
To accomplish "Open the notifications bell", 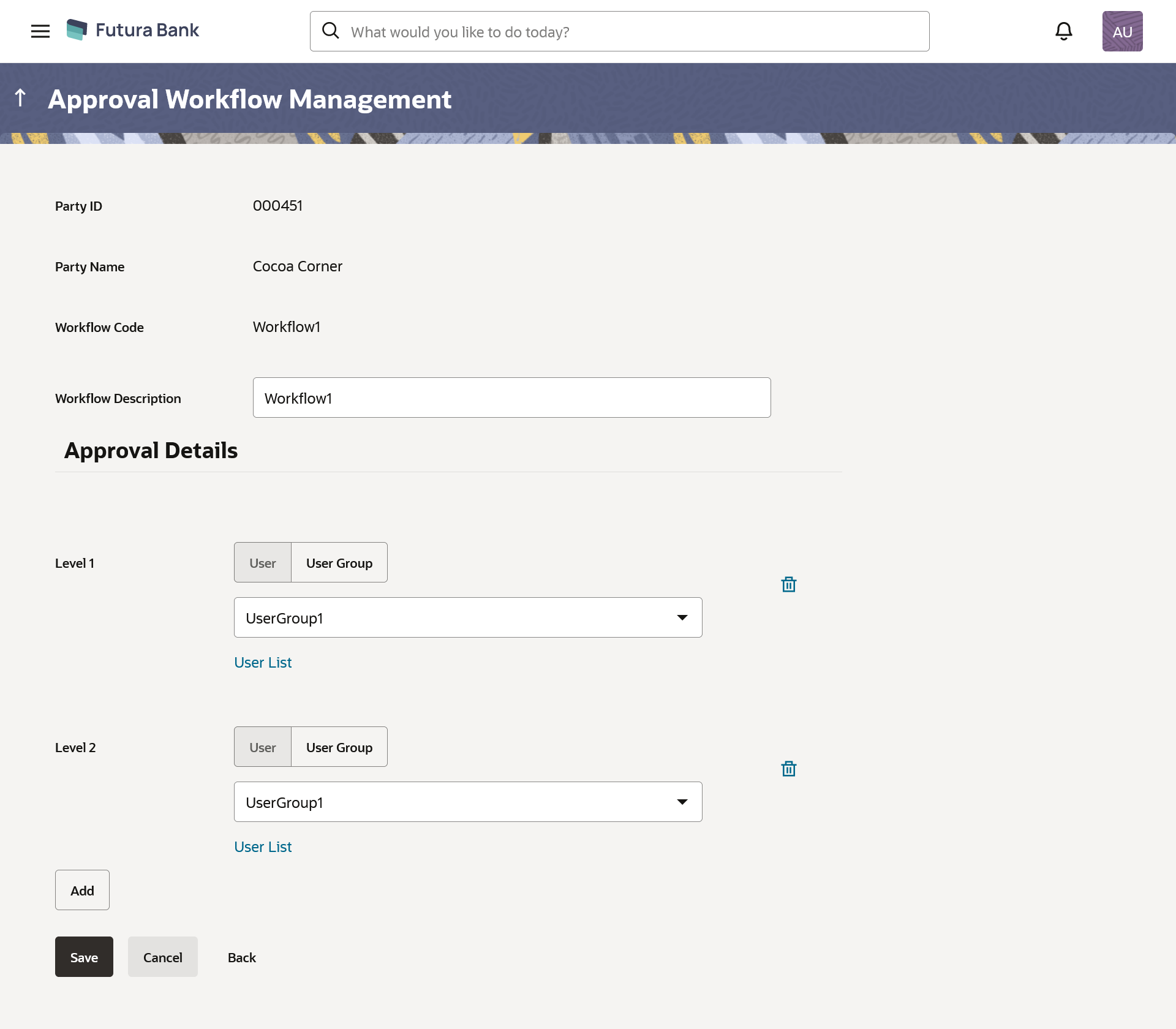I will pos(1063,31).
